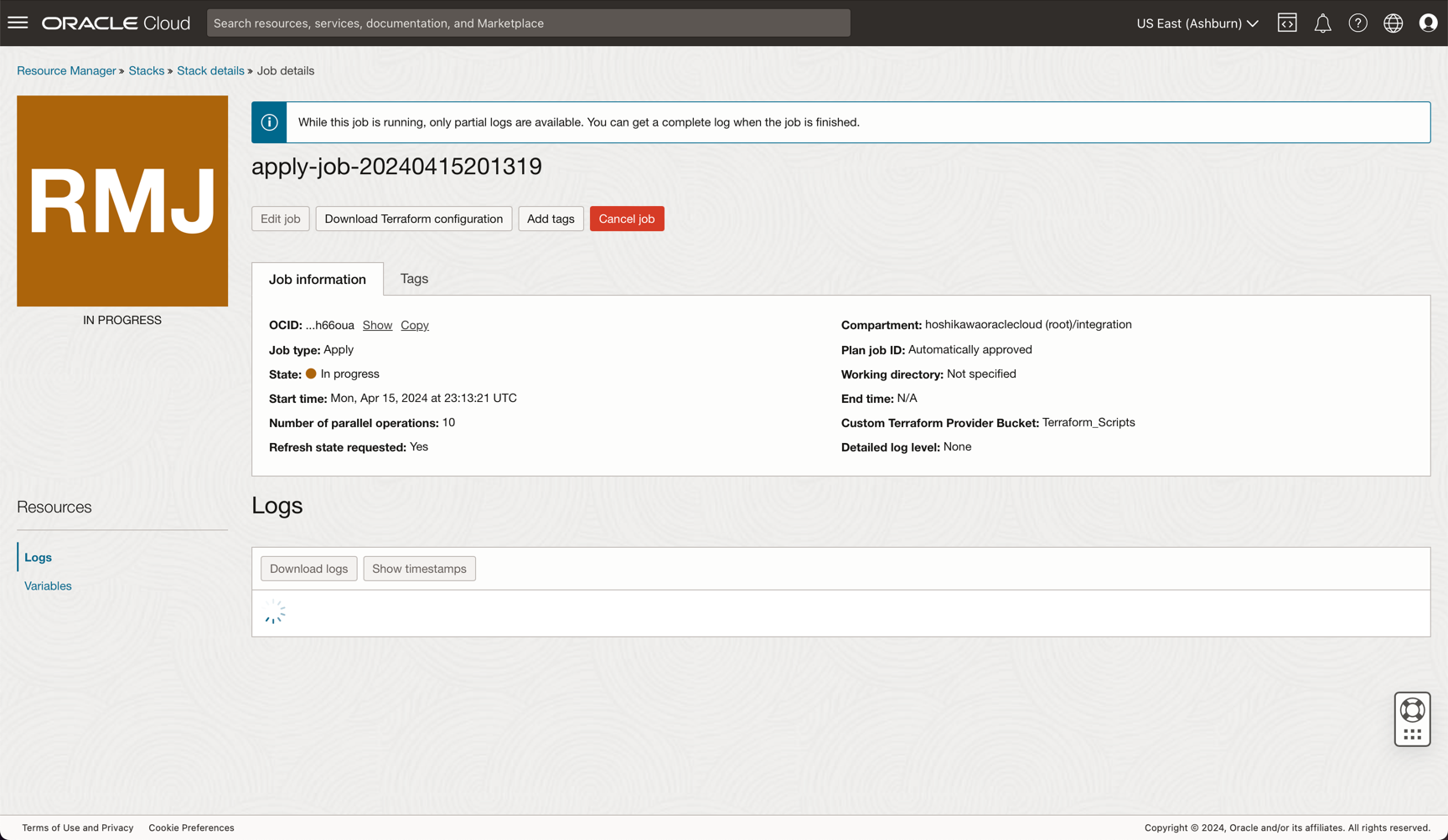Image resolution: width=1448 pixels, height=840 pixels.
Task: Open the user profile menu
Action: click(x=1428, y=23)
